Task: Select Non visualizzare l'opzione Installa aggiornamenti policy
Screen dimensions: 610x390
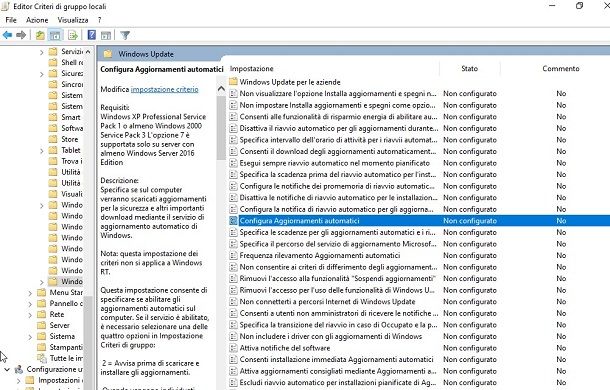Action: [338, 93]
